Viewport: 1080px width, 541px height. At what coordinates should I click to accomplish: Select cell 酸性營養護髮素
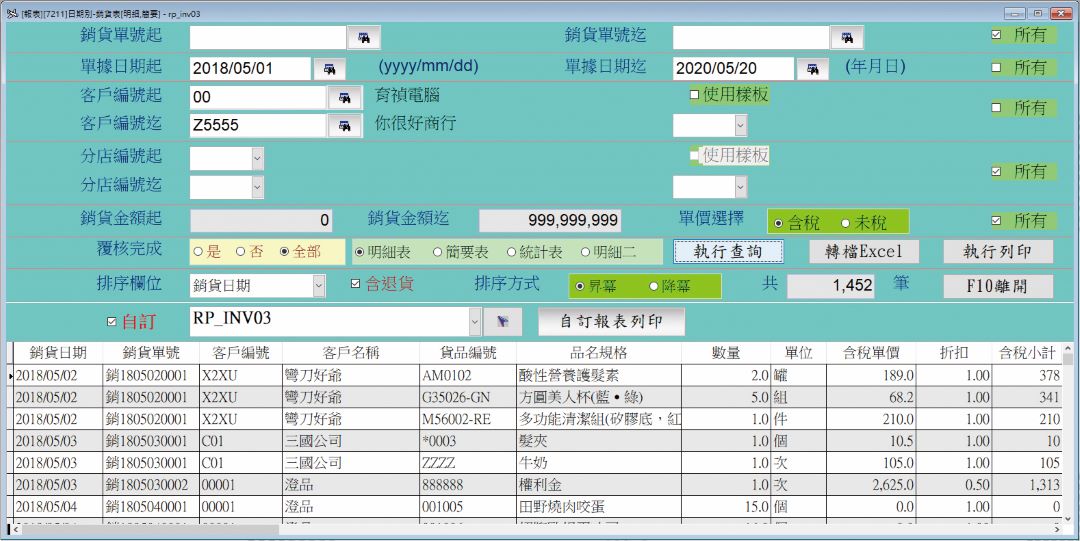point(599,376)
